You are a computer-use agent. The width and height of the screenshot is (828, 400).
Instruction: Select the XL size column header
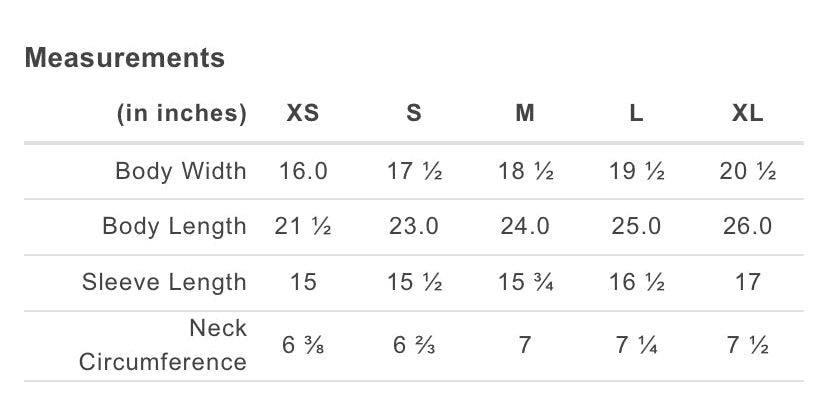pos(747,114)
